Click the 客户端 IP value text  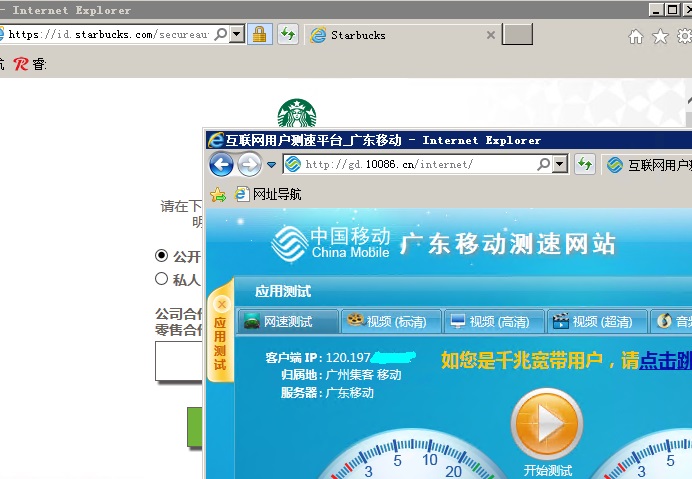coord(349,357)
